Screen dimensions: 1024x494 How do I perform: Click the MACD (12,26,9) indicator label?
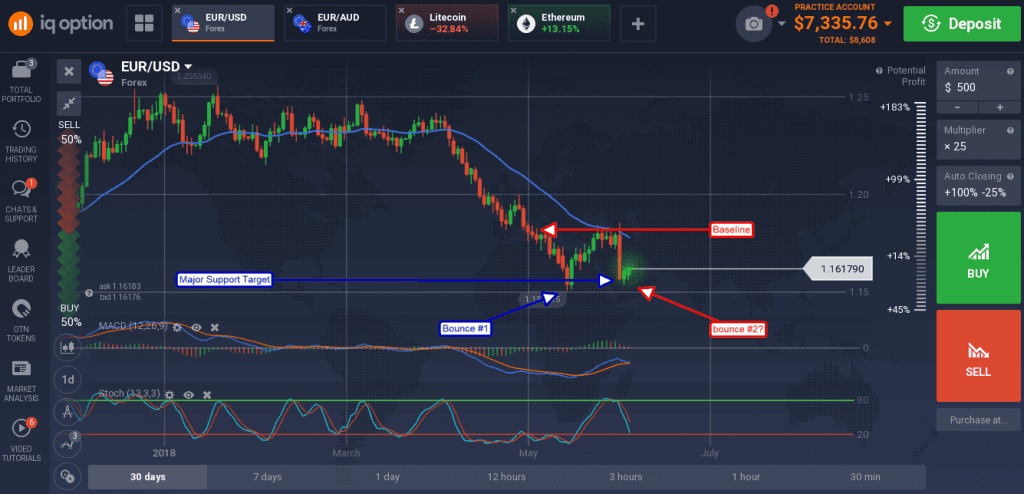coord(133,326)
